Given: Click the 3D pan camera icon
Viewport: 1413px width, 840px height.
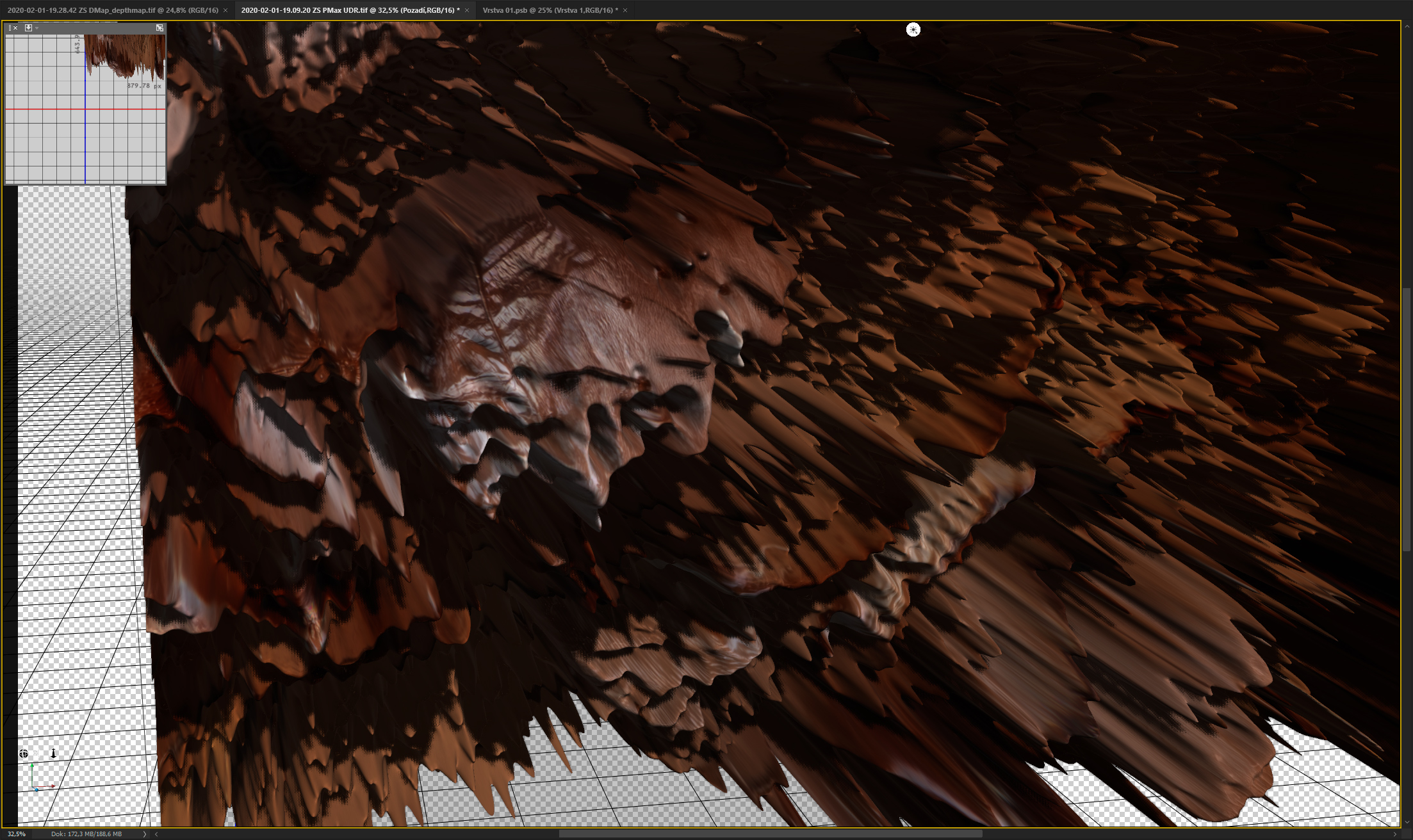Looking at the screenshot, I should pos(38,754).
